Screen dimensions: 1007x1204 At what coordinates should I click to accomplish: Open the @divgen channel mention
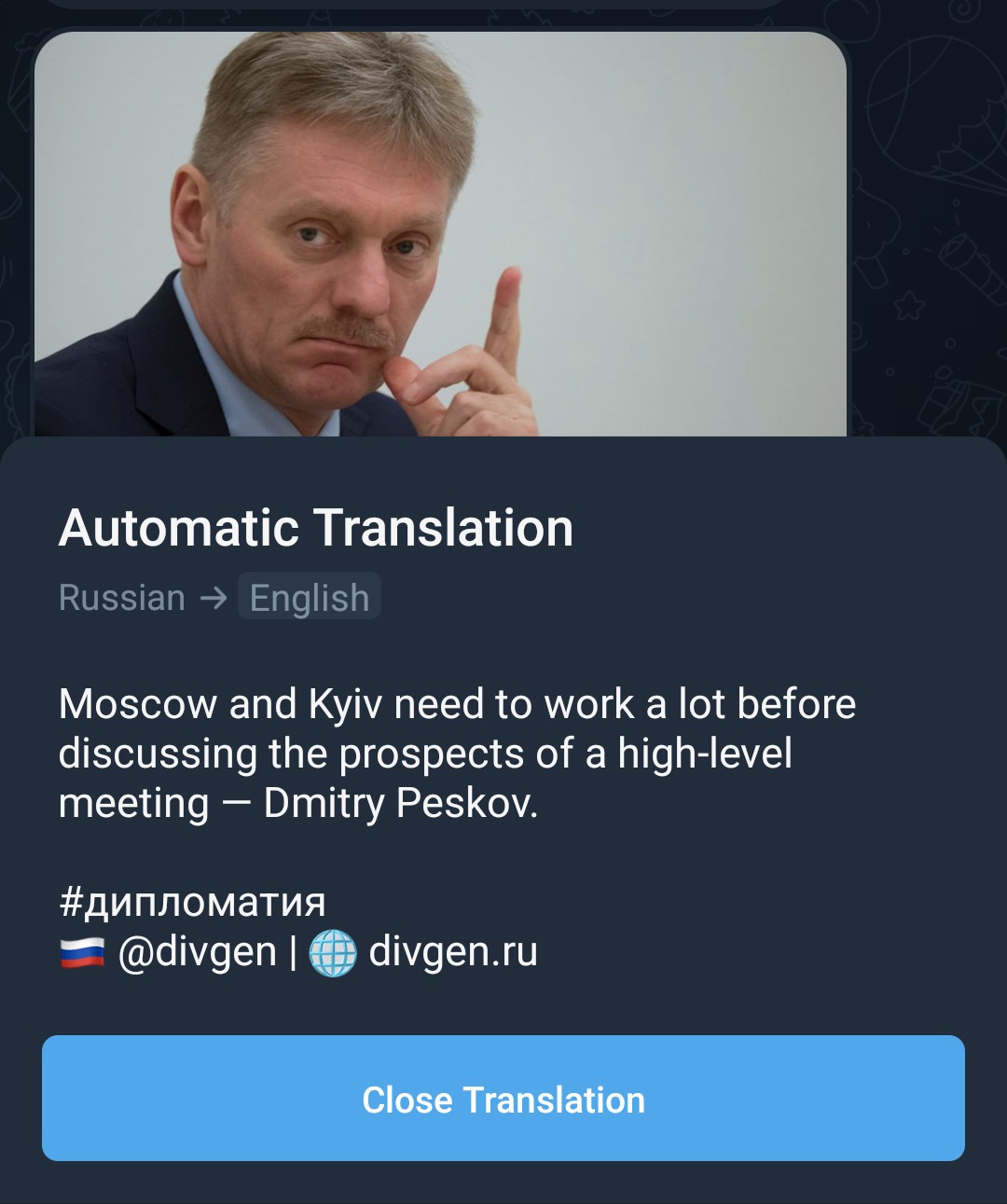[x=197, y=952]
